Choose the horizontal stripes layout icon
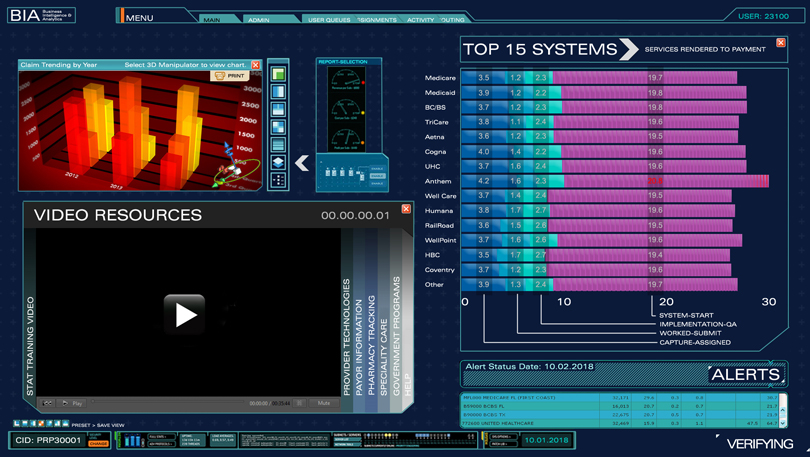The height and width of the screenshot is (457, 810). pos(278,145)
